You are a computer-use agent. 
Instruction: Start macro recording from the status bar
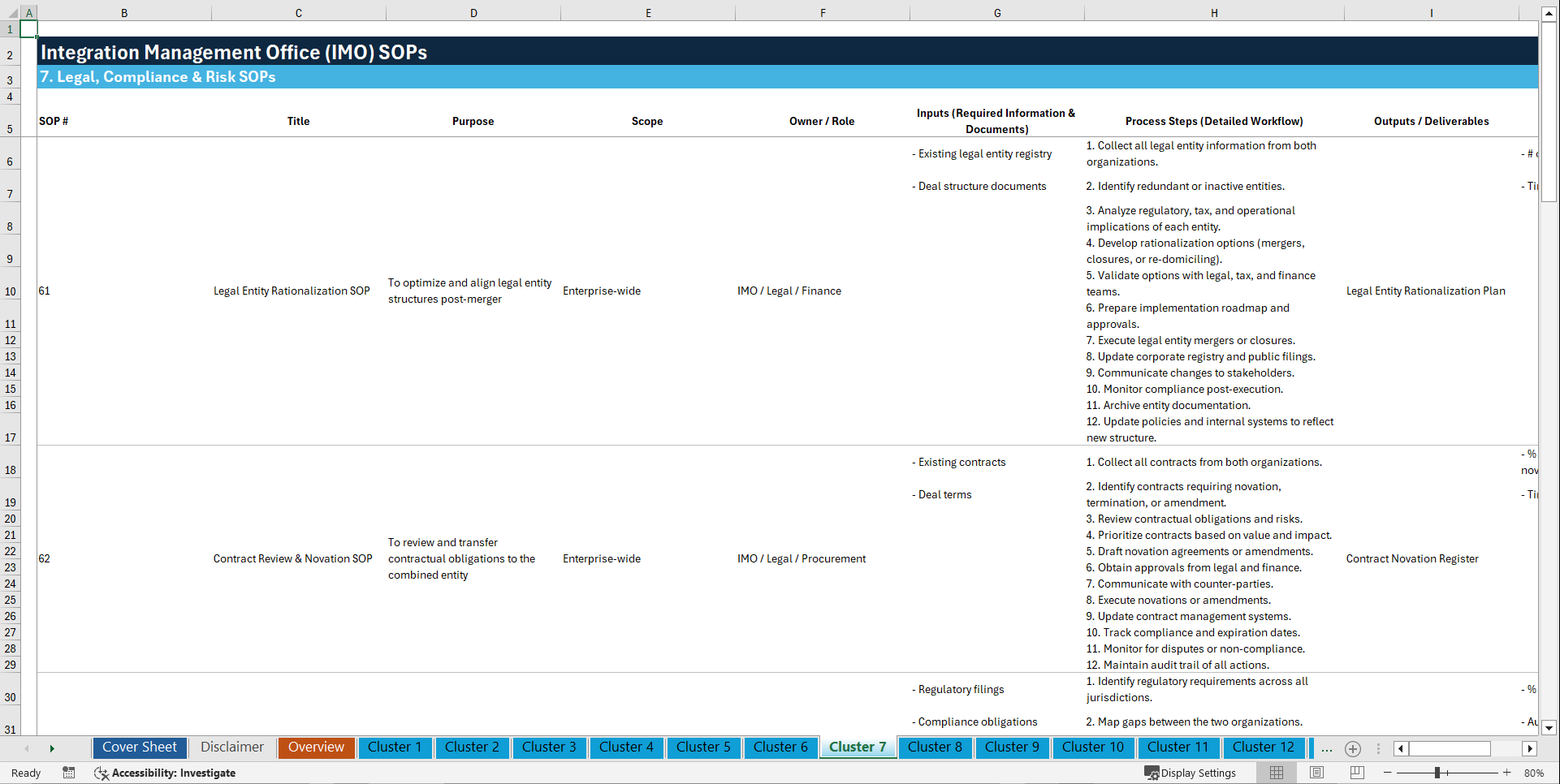point(69,773)
